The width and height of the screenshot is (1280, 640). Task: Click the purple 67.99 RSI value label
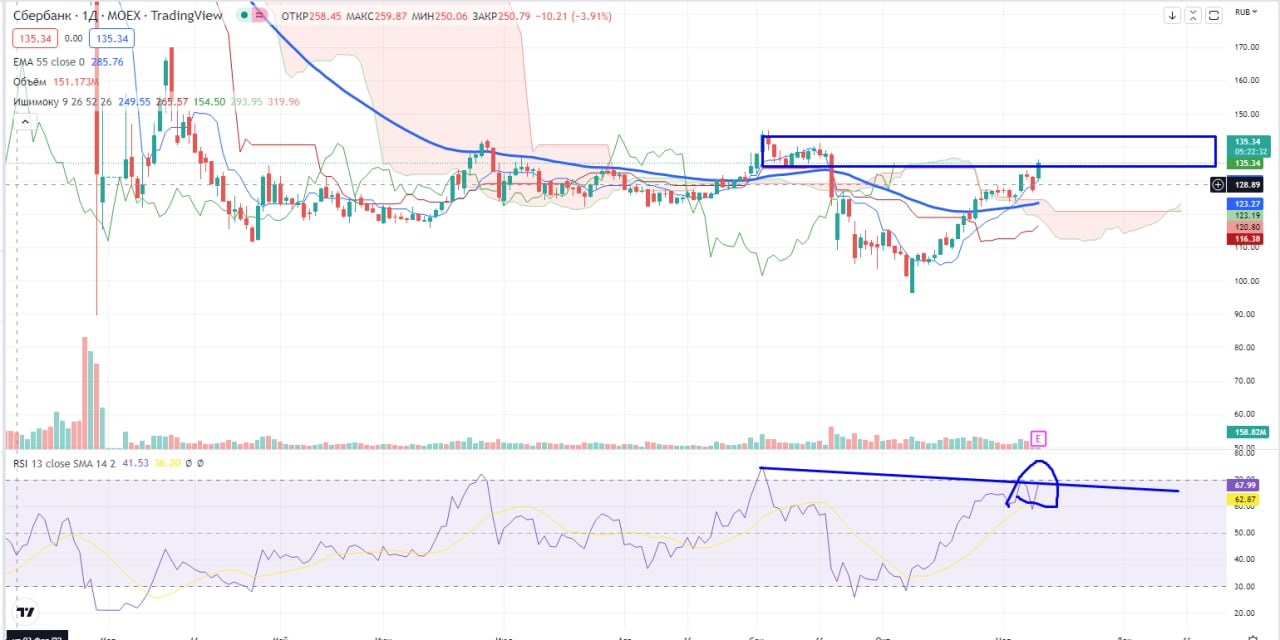[x=1246, y=484]
